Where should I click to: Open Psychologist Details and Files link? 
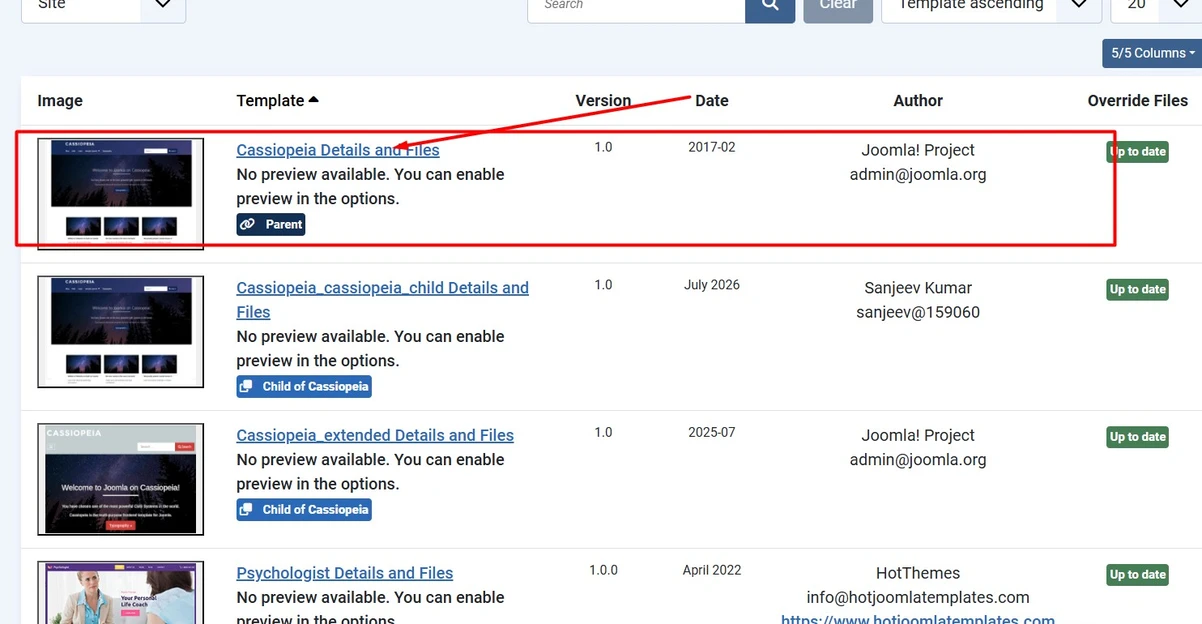(345, 573)
